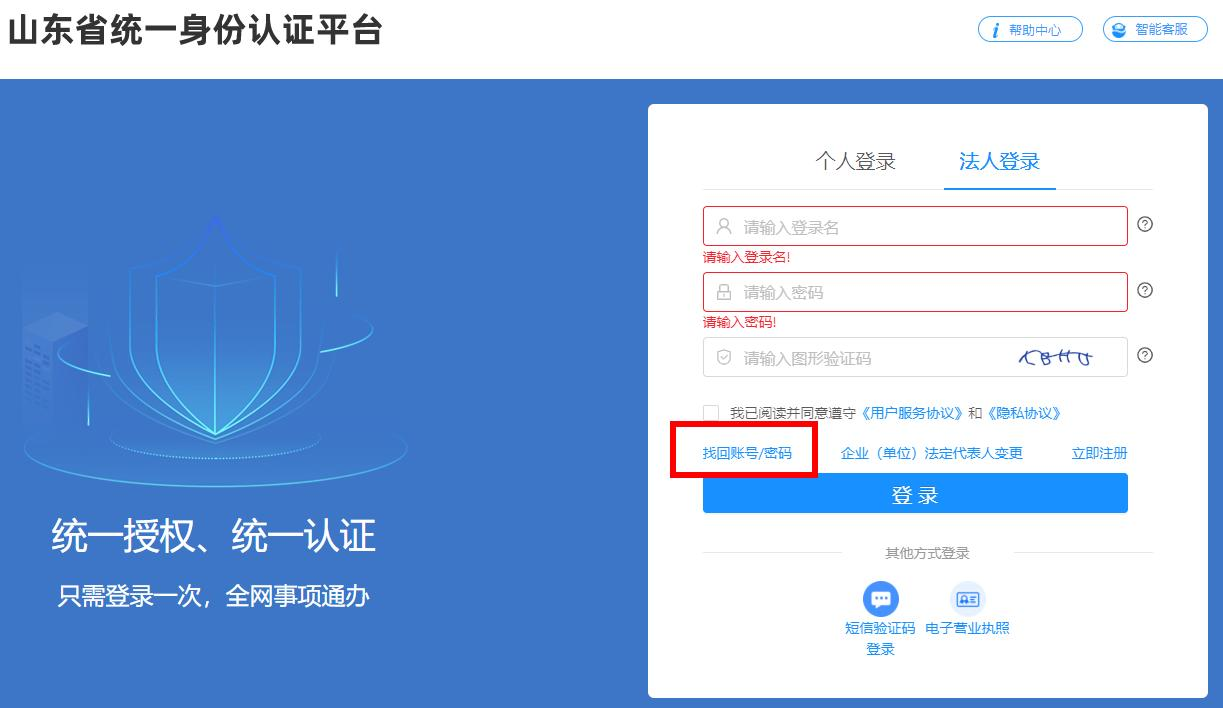Click the user icon in login name field
1223x708 pixels.
[x=725, y=226]
